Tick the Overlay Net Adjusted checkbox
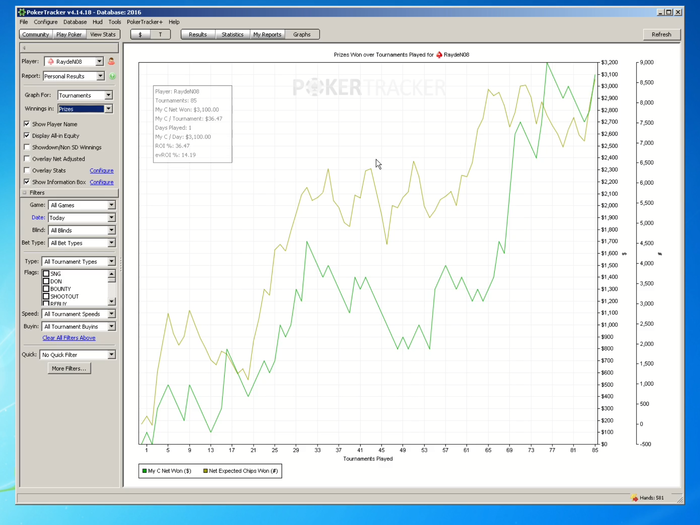Screen dimensions: 700x525 coord(26,159)
